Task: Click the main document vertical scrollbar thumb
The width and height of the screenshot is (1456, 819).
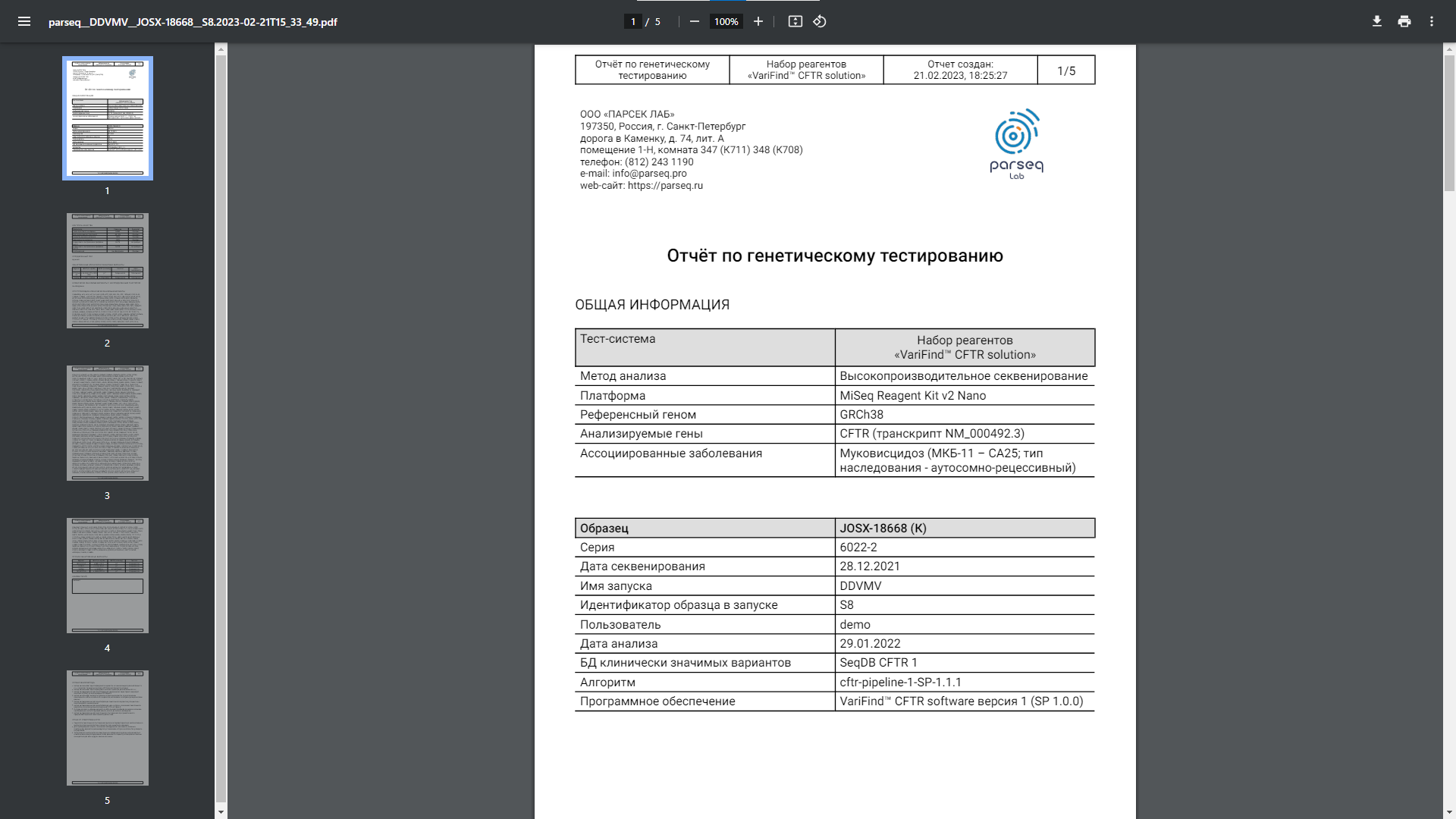Action: tap(1449, 121)
